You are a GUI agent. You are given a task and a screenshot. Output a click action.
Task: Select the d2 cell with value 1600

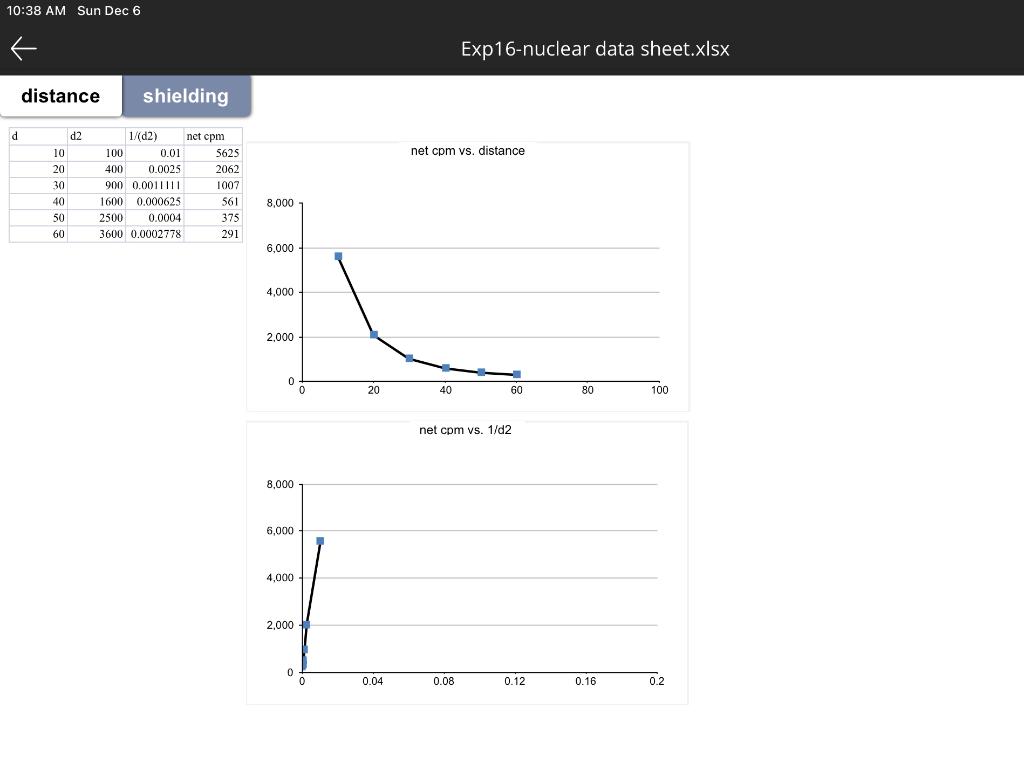97,202
